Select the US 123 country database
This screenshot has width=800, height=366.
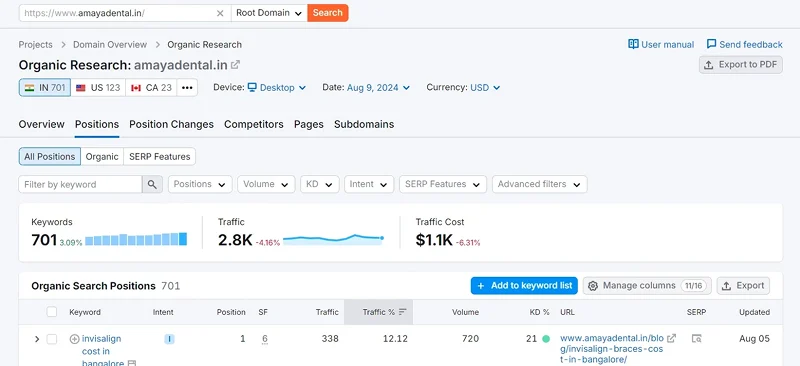tap(98, 87)
